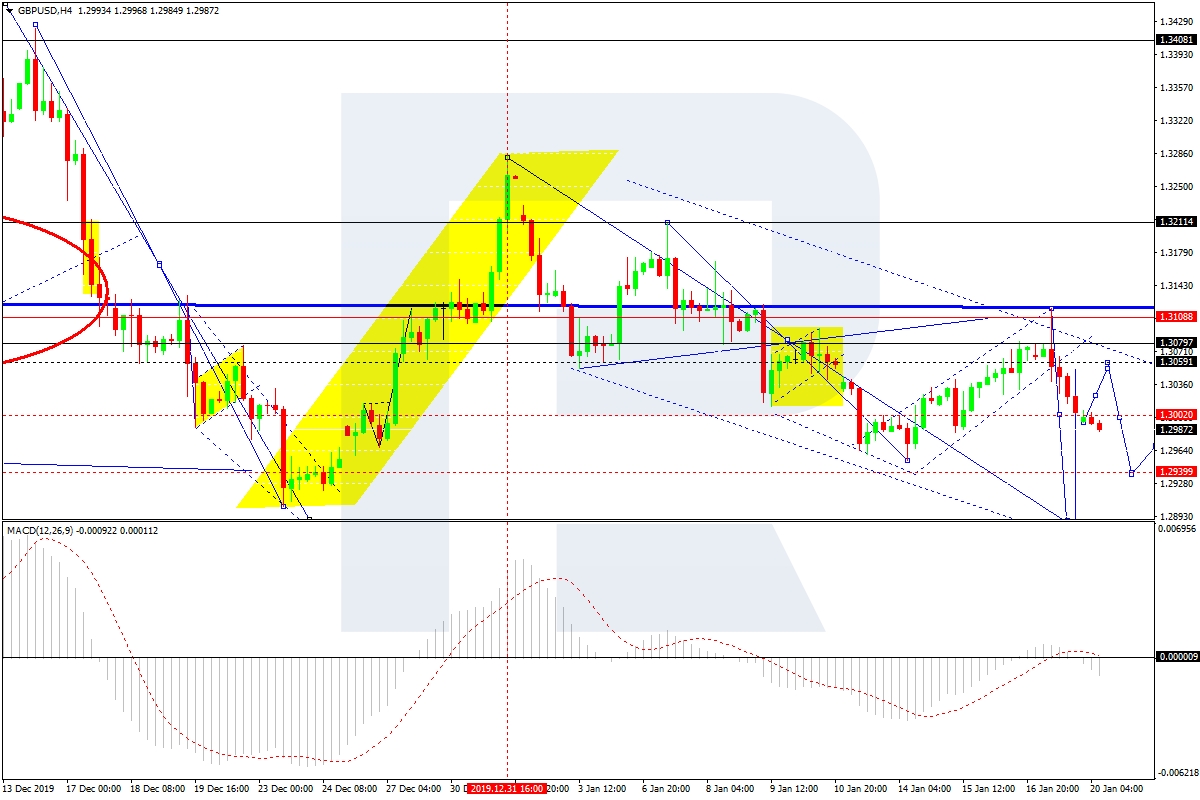Click the red 1.29399 price label
Viewport: 1200px width, 800px height.
click(x=1176, y=472)
